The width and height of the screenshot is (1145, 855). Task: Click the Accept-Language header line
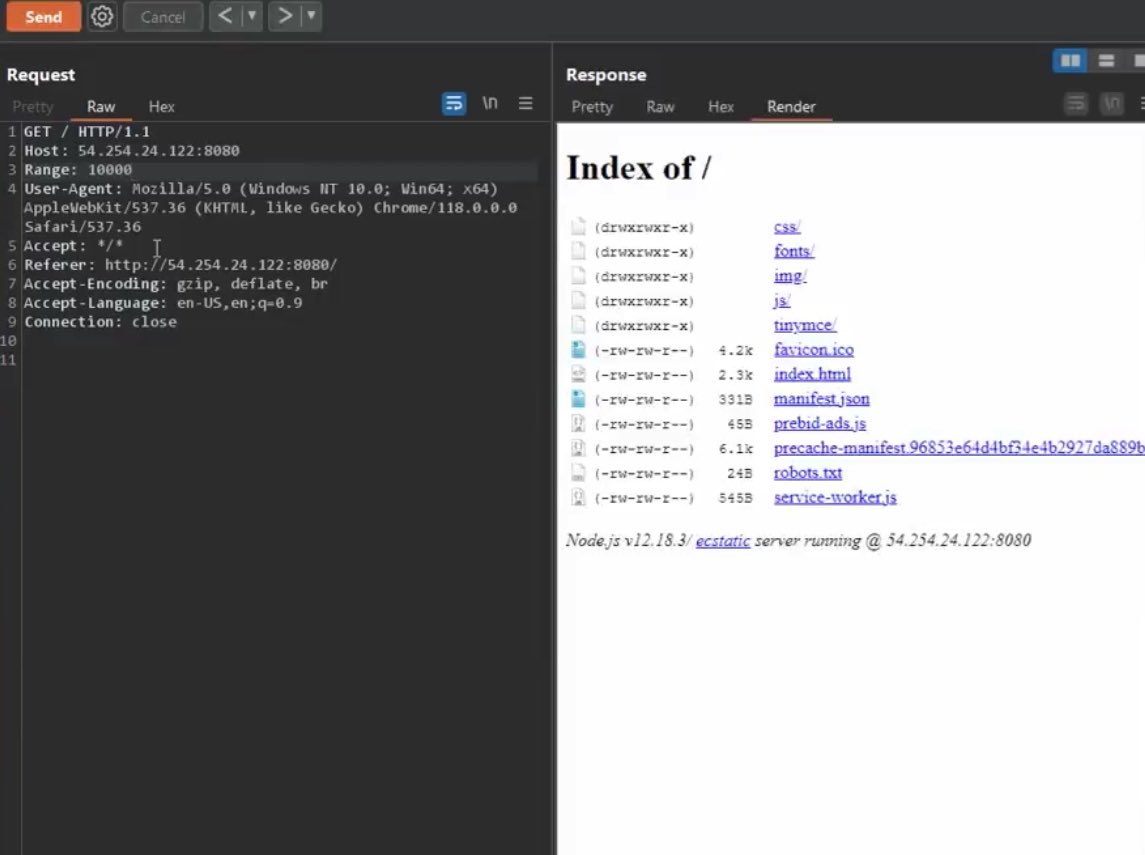click(163, 302)
